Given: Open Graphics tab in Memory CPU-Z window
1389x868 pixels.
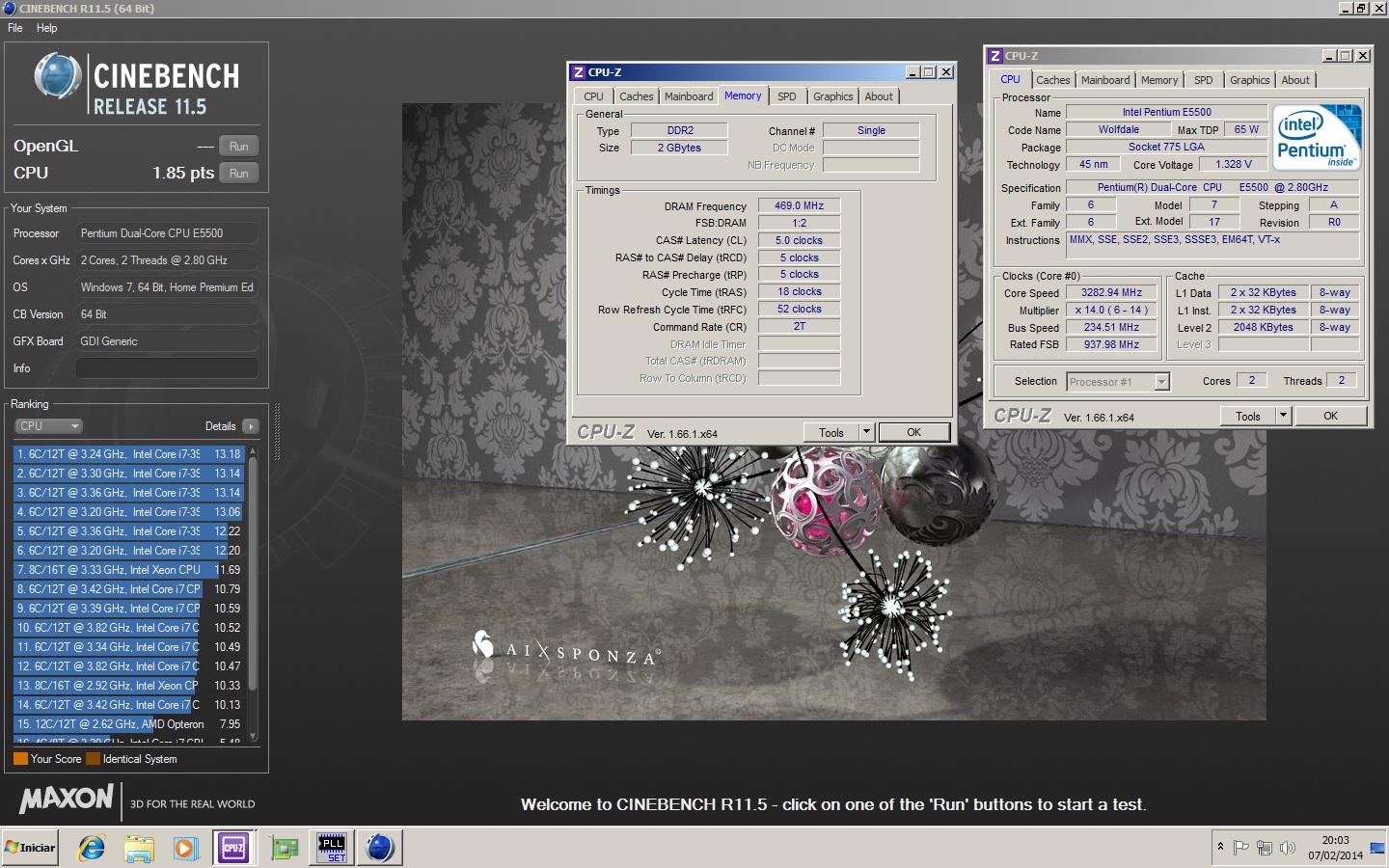Looking at the screenshot, I should click(x=833, y=96).
